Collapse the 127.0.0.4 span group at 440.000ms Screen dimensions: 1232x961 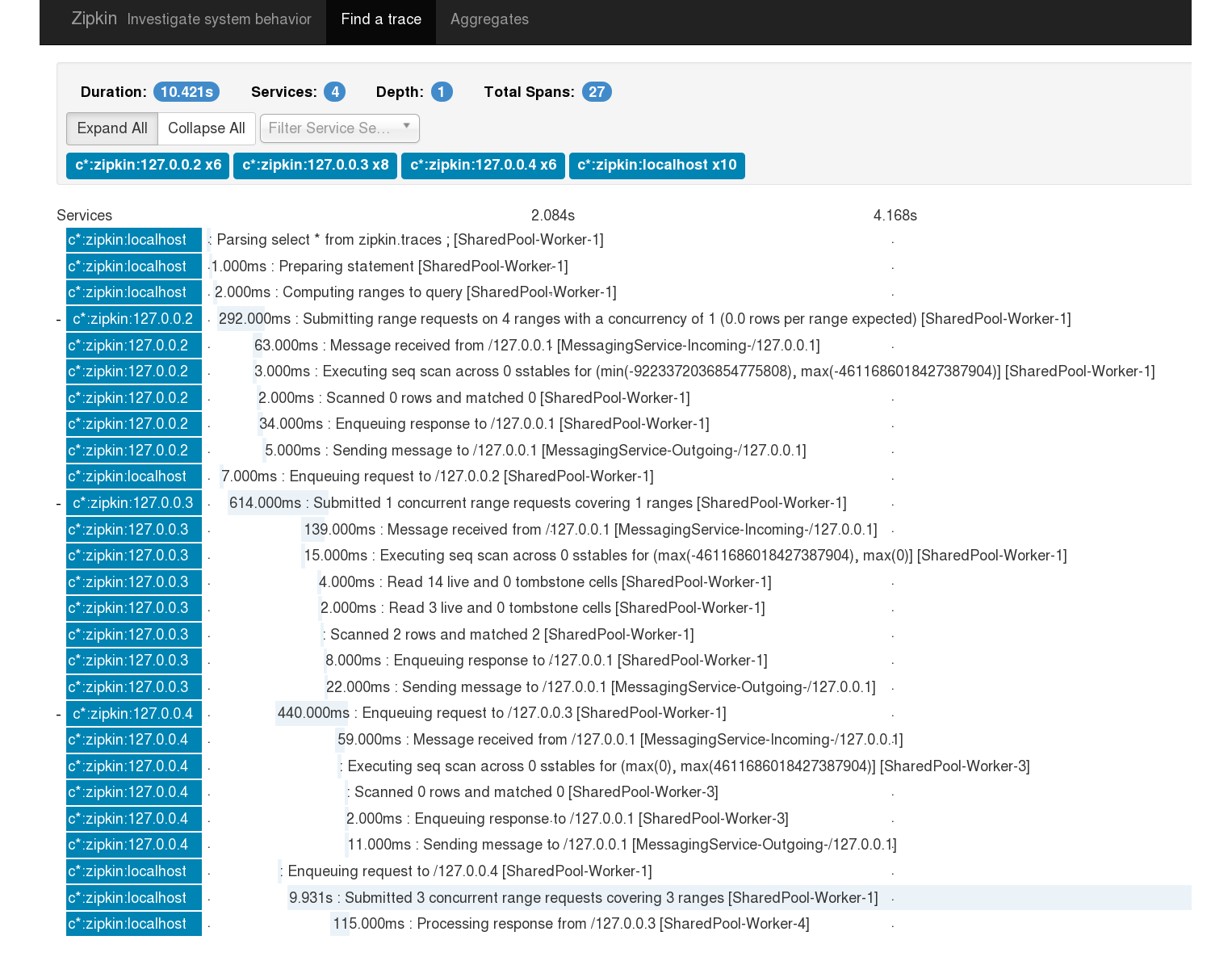coord(59,715)
